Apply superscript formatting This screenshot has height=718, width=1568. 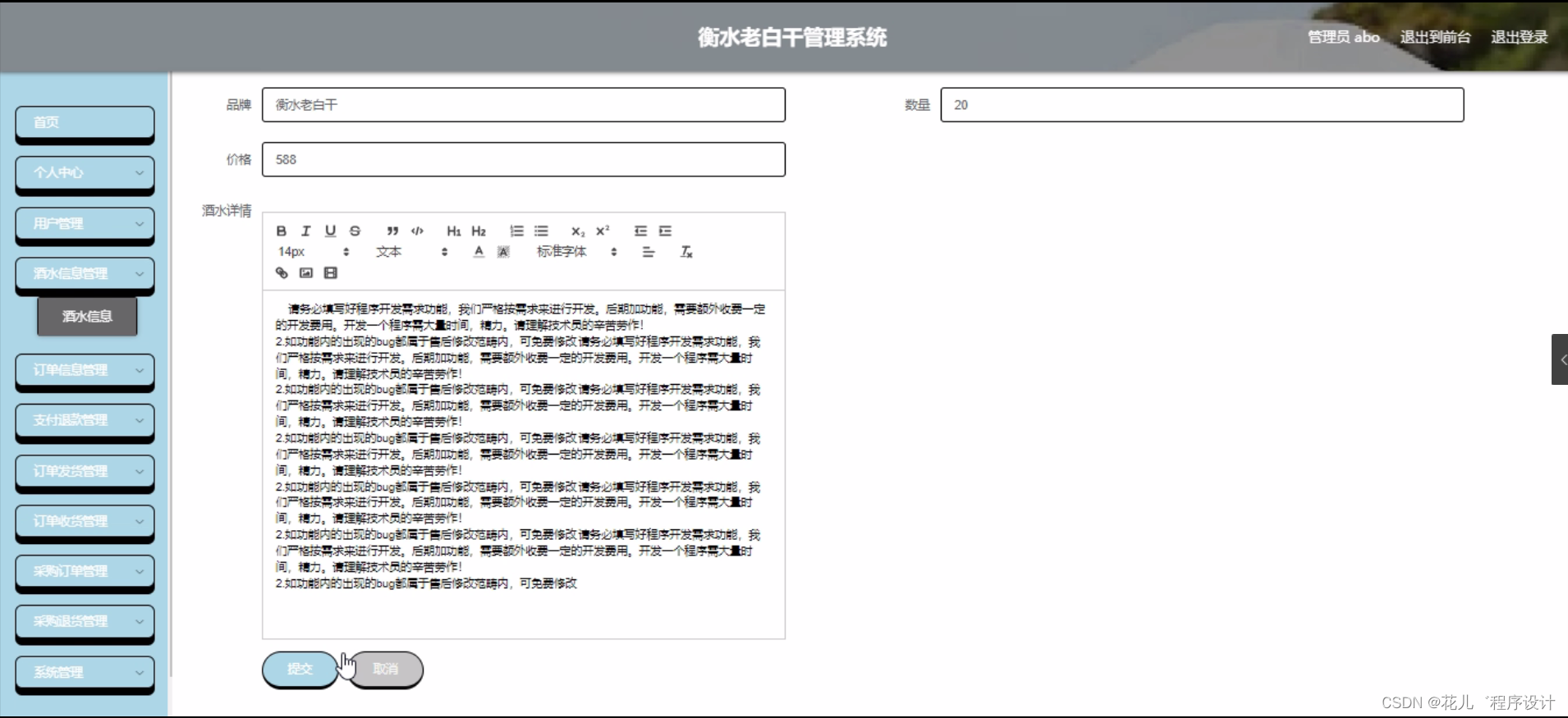(603, 231)
